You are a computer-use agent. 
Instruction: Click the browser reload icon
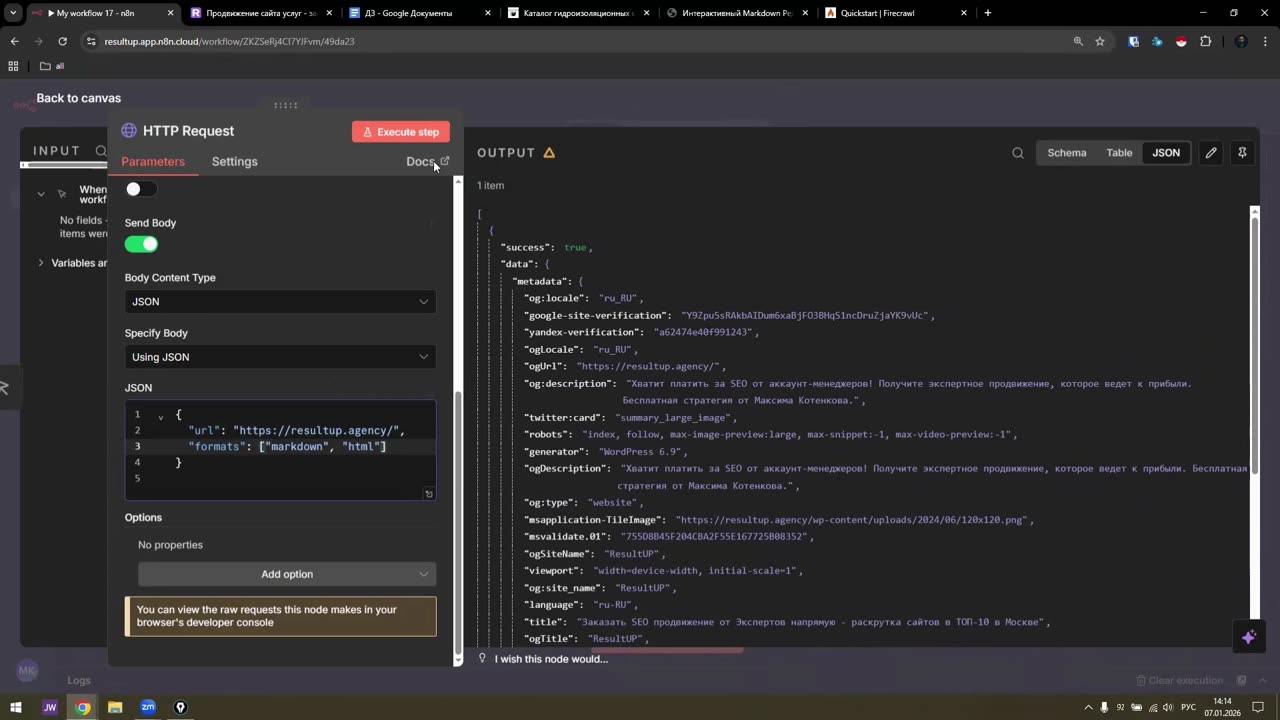pos(62,41)
